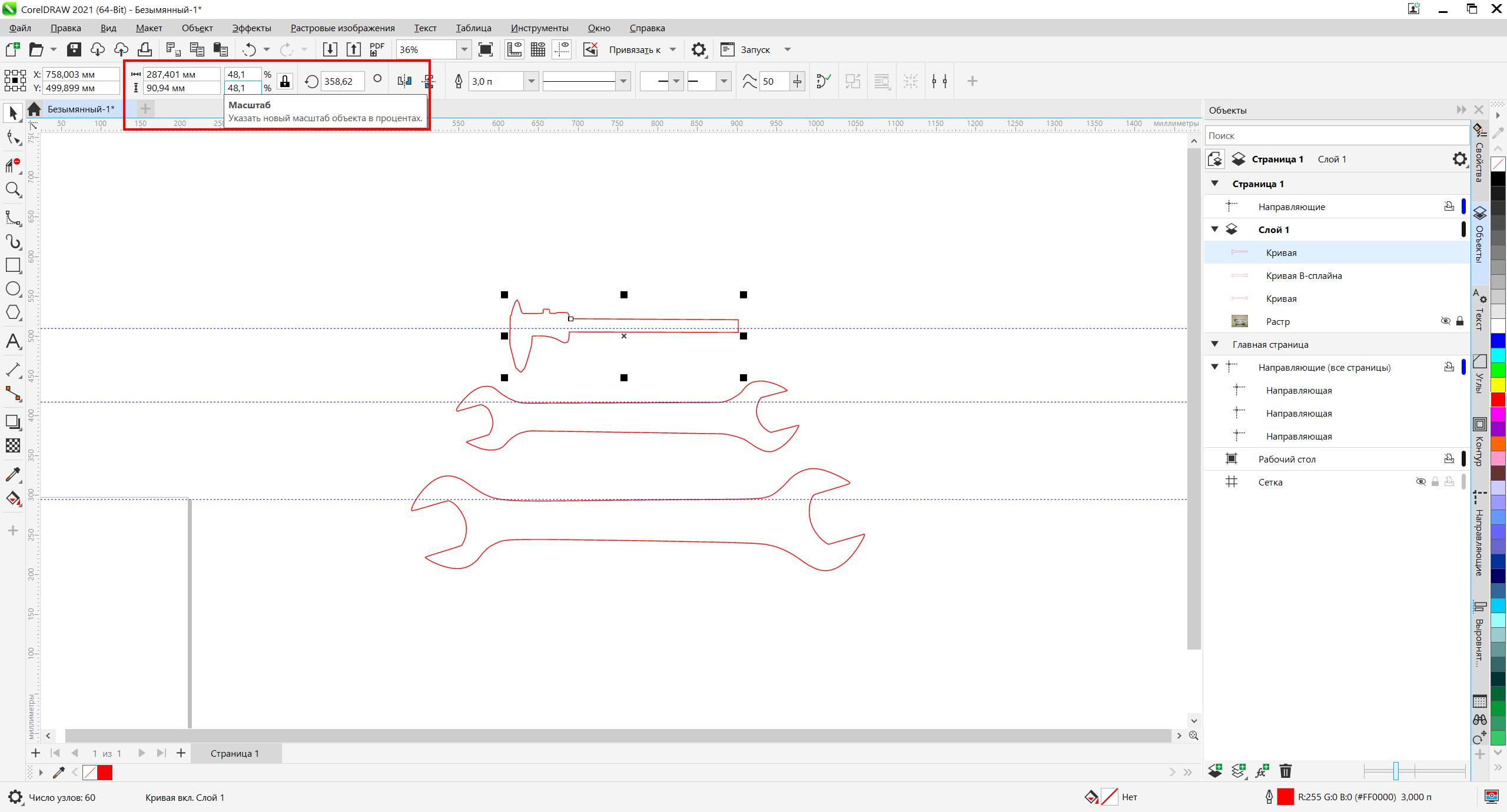1507x812 pixels.
Task: Switch to the Страница 1 page tab
Action: pyautogui.click(x=235, y=753)
